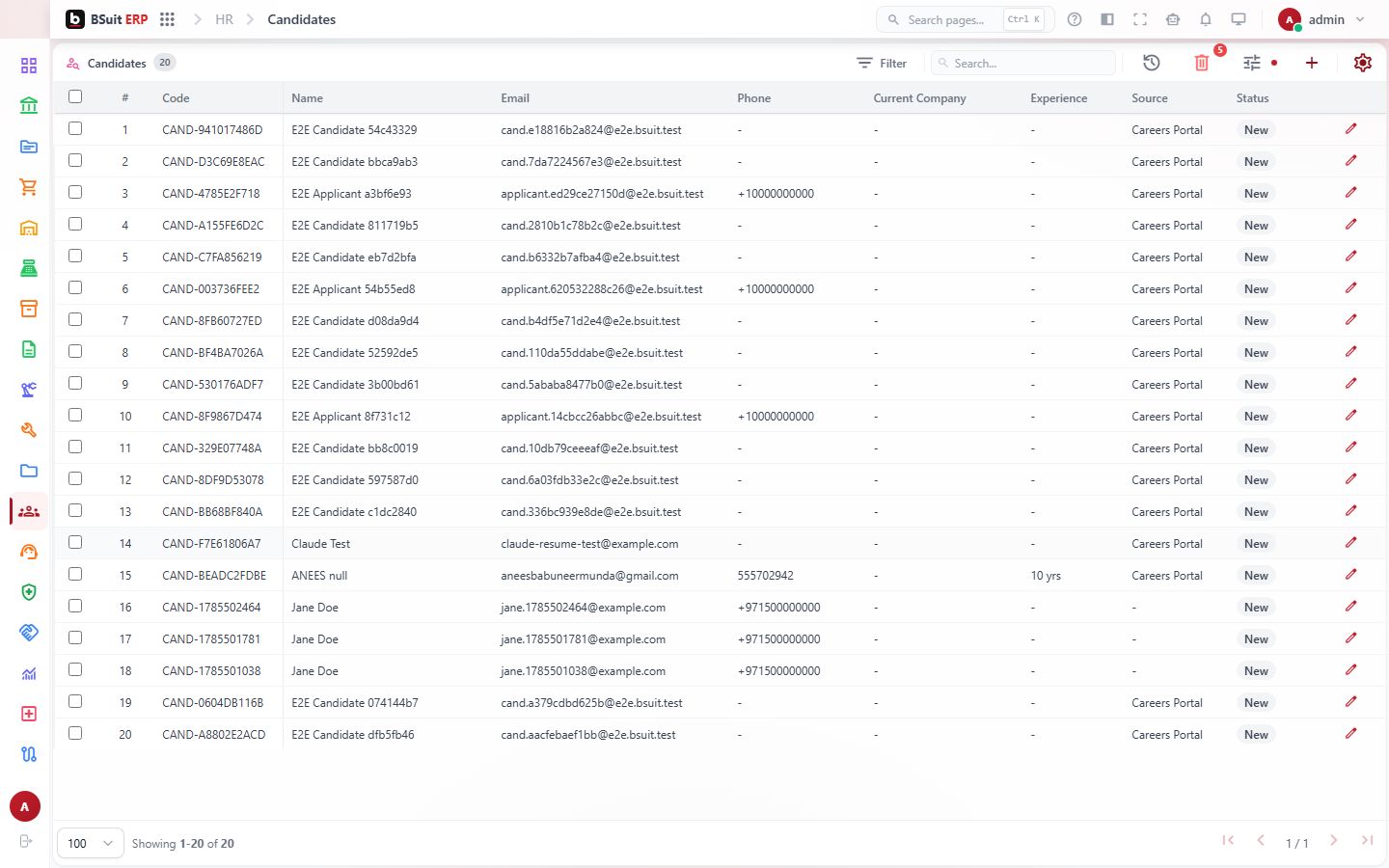Viewport: 1389px width, 868px height.
Task: Open the handshake CRM icon in sidebar
Action: tap(29, 633)
